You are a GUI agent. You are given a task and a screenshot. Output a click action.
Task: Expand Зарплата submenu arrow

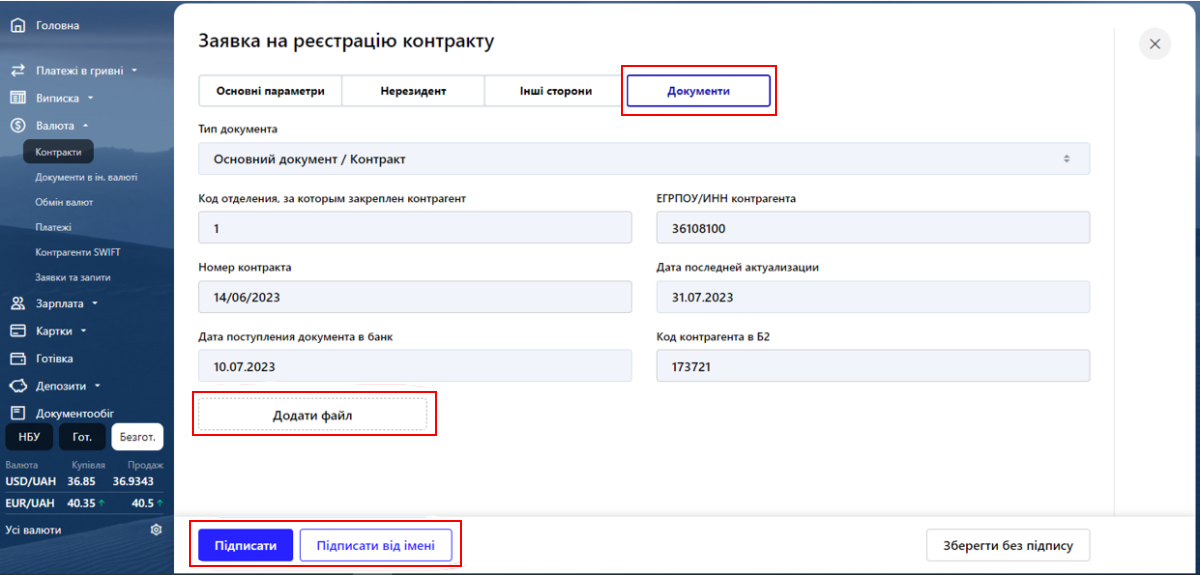coord(95,303)
